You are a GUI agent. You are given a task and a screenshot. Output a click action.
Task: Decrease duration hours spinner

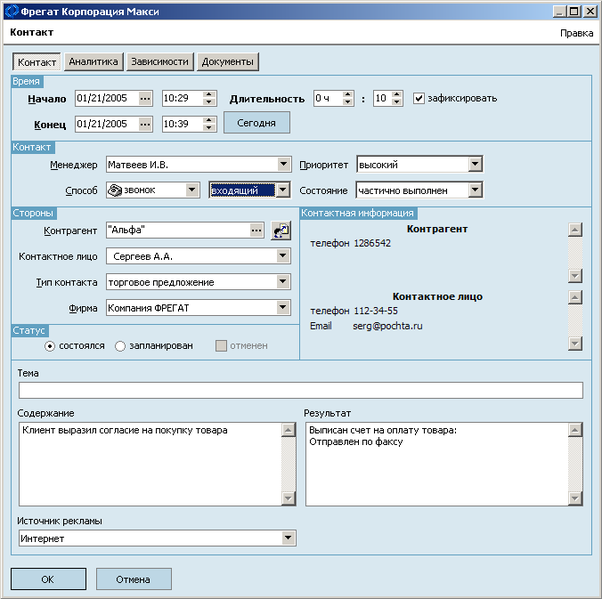tap(347, 102)
